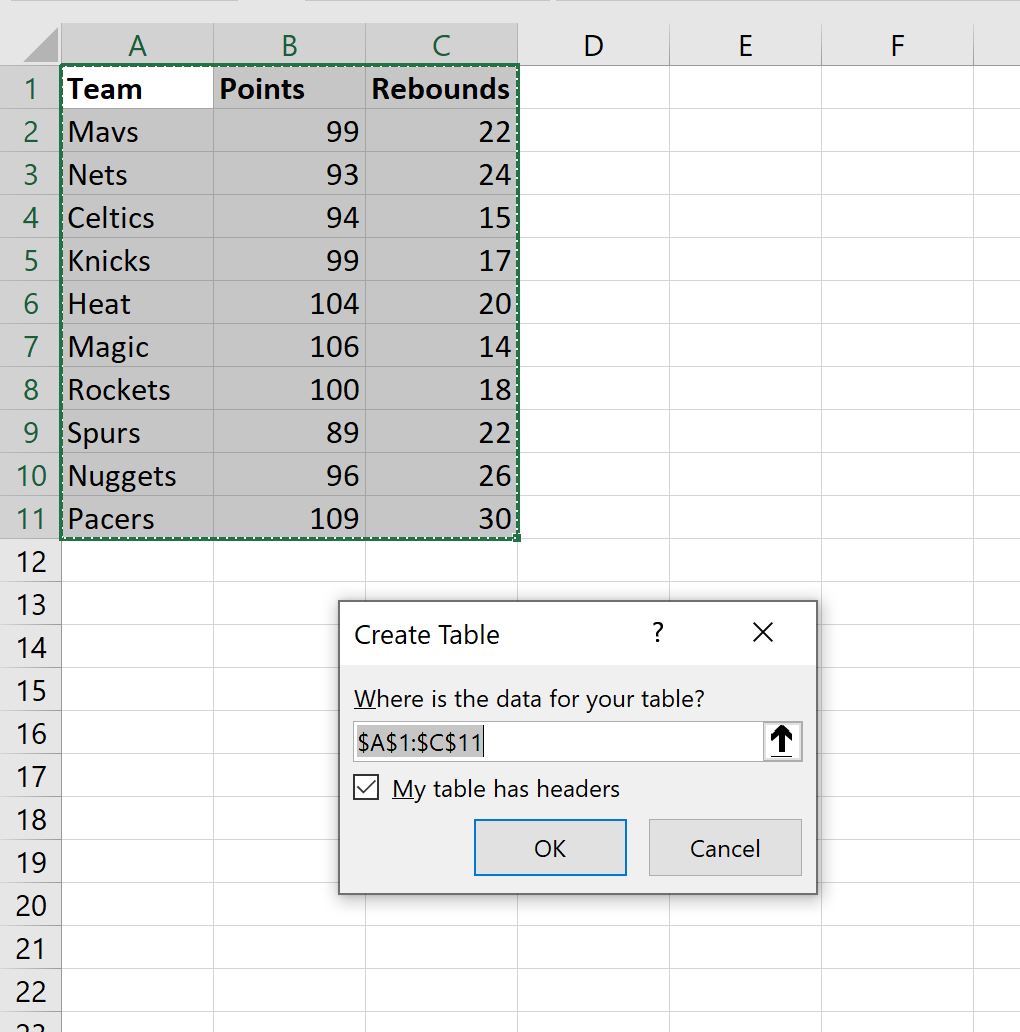Open the Create Table help via question mark icon

coord(657,633)
